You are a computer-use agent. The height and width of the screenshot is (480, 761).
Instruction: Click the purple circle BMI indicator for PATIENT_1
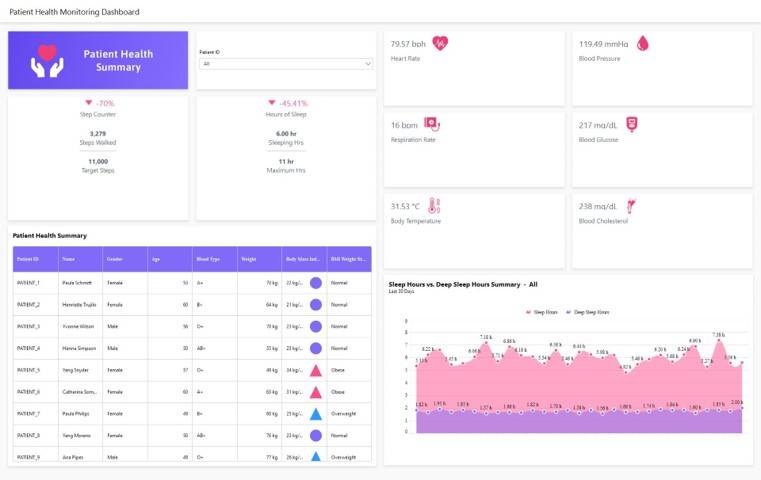(x=316, y=283)
